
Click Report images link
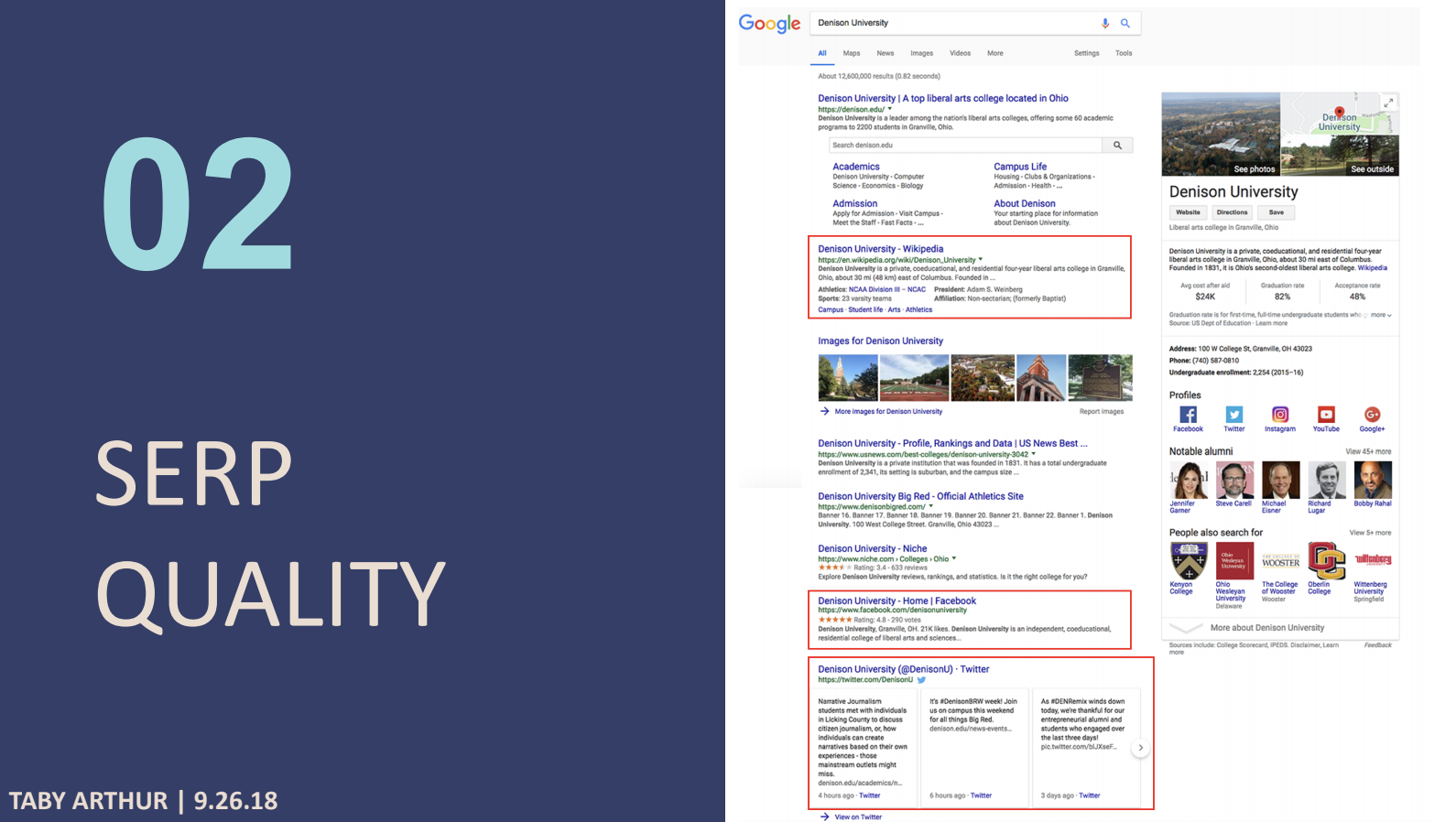point(1102,411)
